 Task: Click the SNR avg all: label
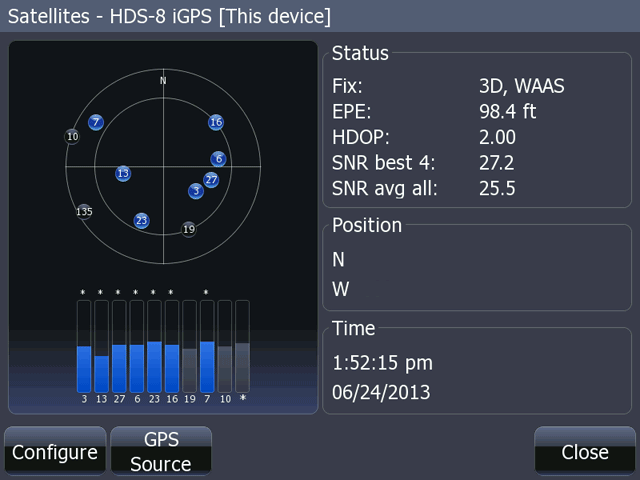pyautogui.click(x=384, y=189)
